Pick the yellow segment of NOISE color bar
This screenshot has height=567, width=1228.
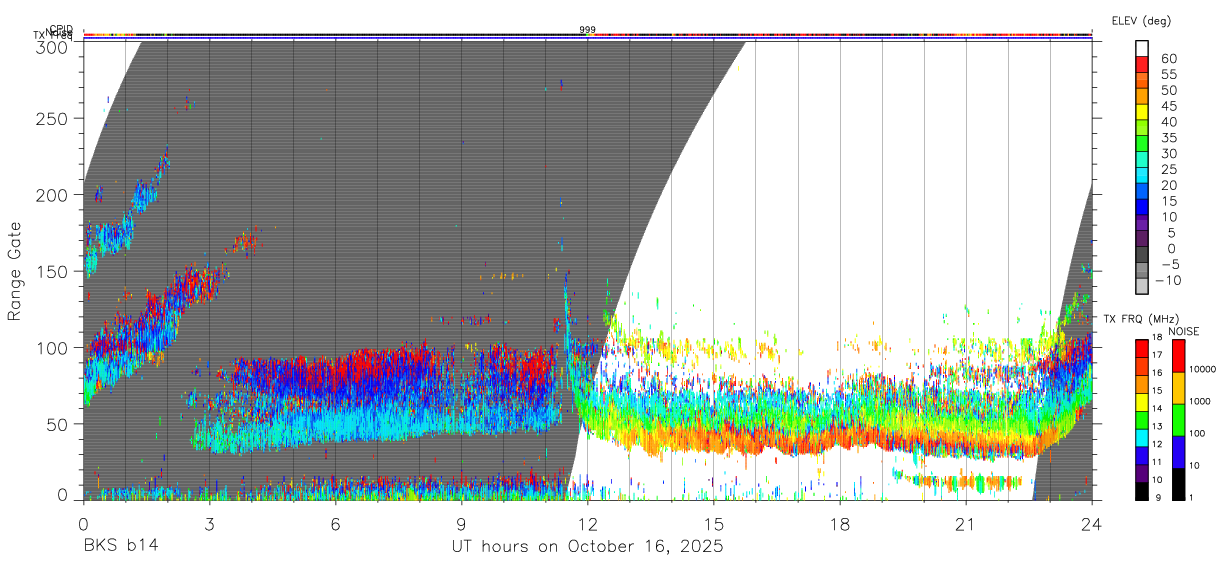[x=1179, y=388]
